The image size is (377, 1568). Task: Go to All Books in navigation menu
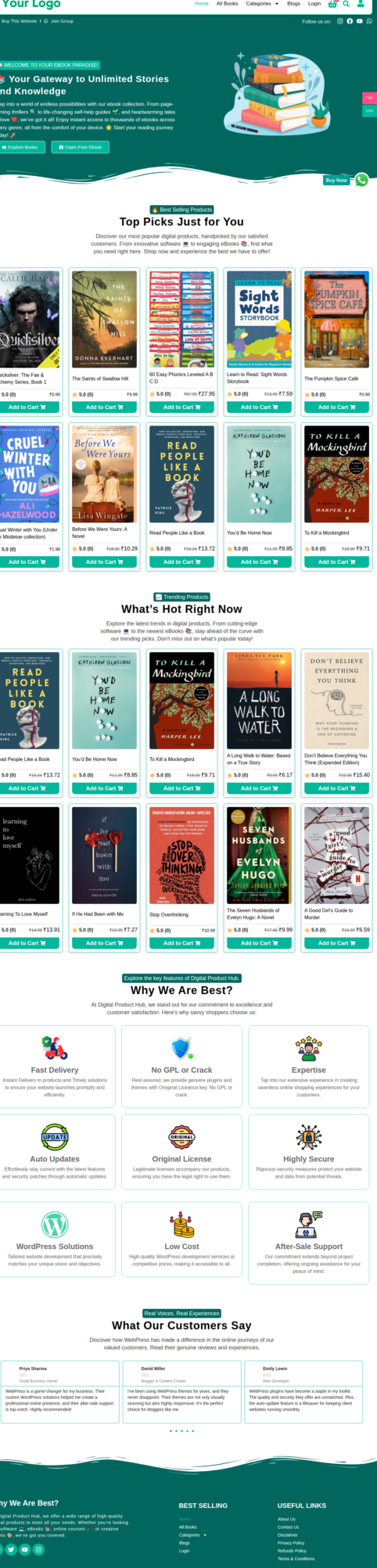tap(228, 4)
